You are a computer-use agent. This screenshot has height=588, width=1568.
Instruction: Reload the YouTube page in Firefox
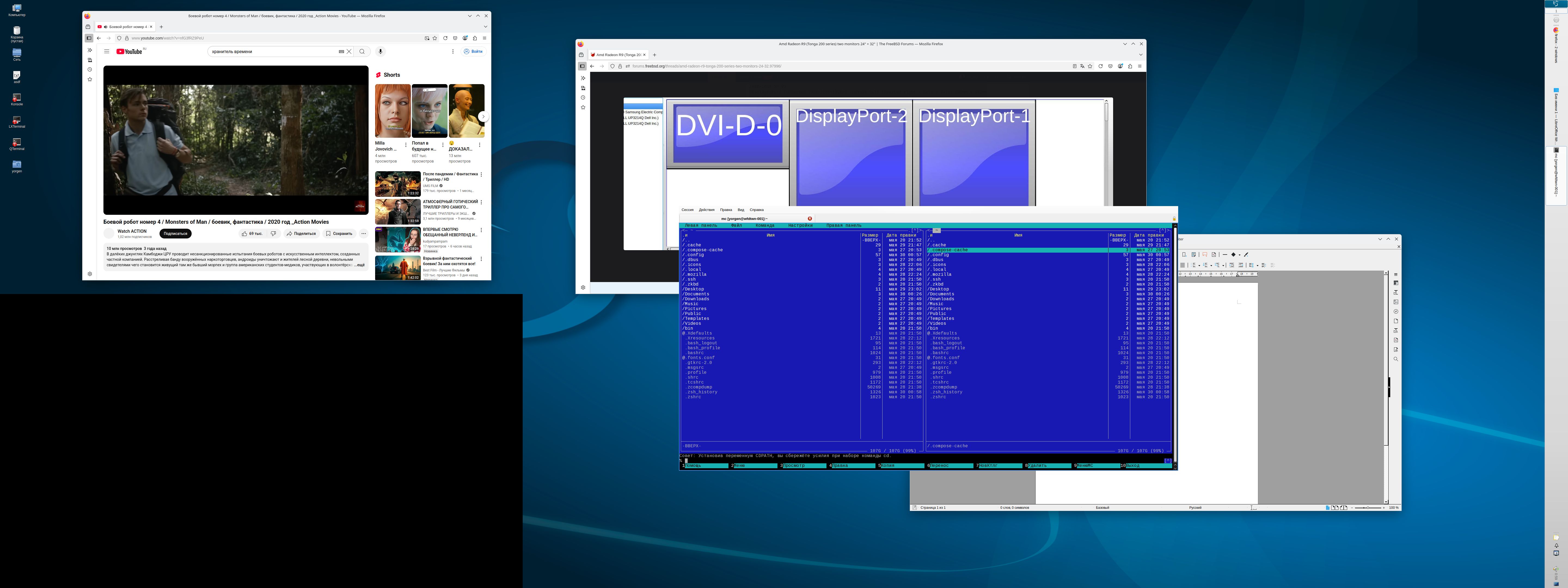tap(445, 38)
